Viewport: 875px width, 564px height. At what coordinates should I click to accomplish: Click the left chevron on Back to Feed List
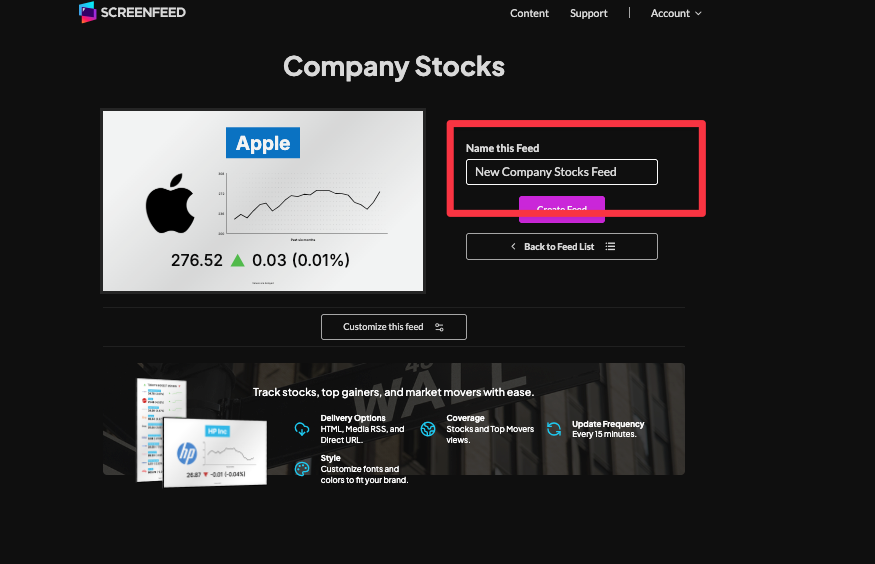tap(513, 246)
